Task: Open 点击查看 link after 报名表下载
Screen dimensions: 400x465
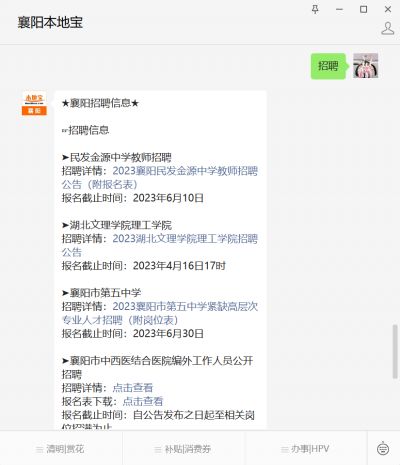Action: pyautogui.click(x=143, y=401)
